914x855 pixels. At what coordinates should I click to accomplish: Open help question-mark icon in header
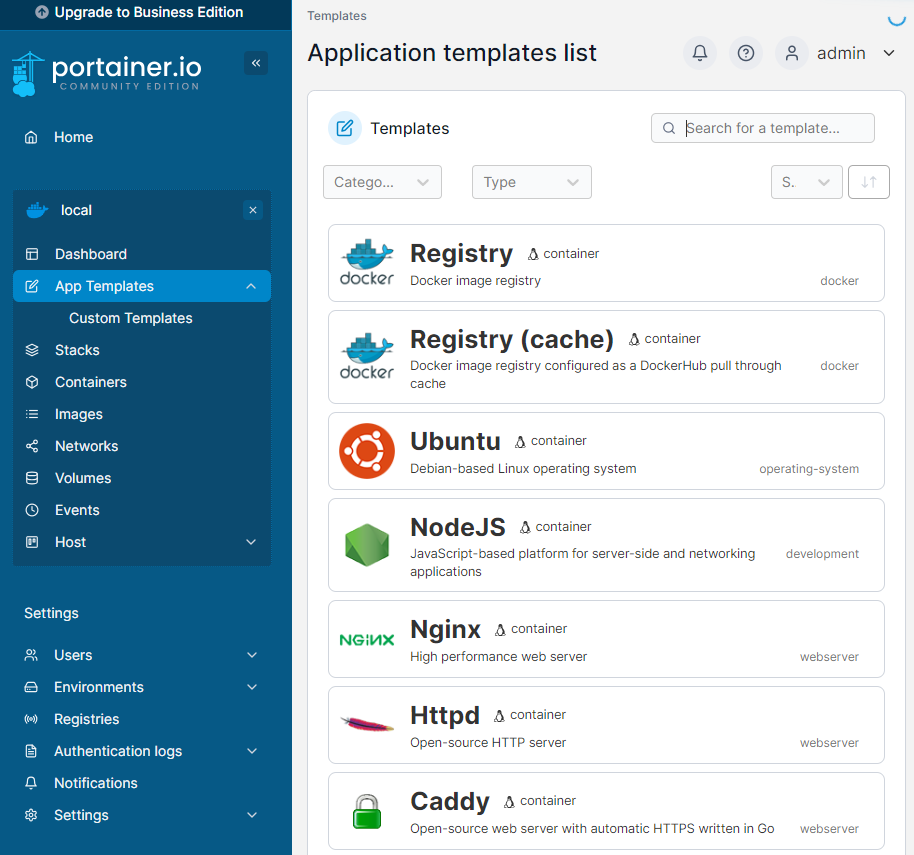pyautogui.click(x=746, y=53)
